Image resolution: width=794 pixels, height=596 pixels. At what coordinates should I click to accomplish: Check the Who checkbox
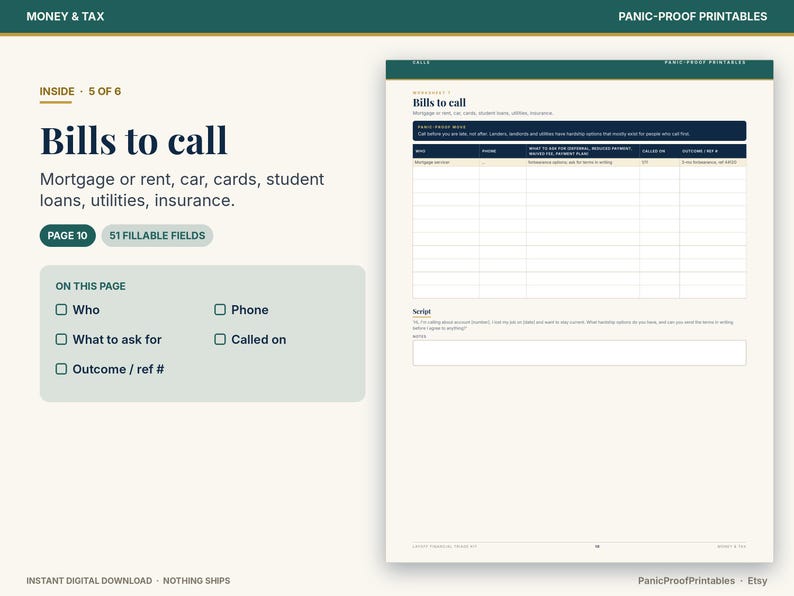pyautogui.click(x=61, y=309)
